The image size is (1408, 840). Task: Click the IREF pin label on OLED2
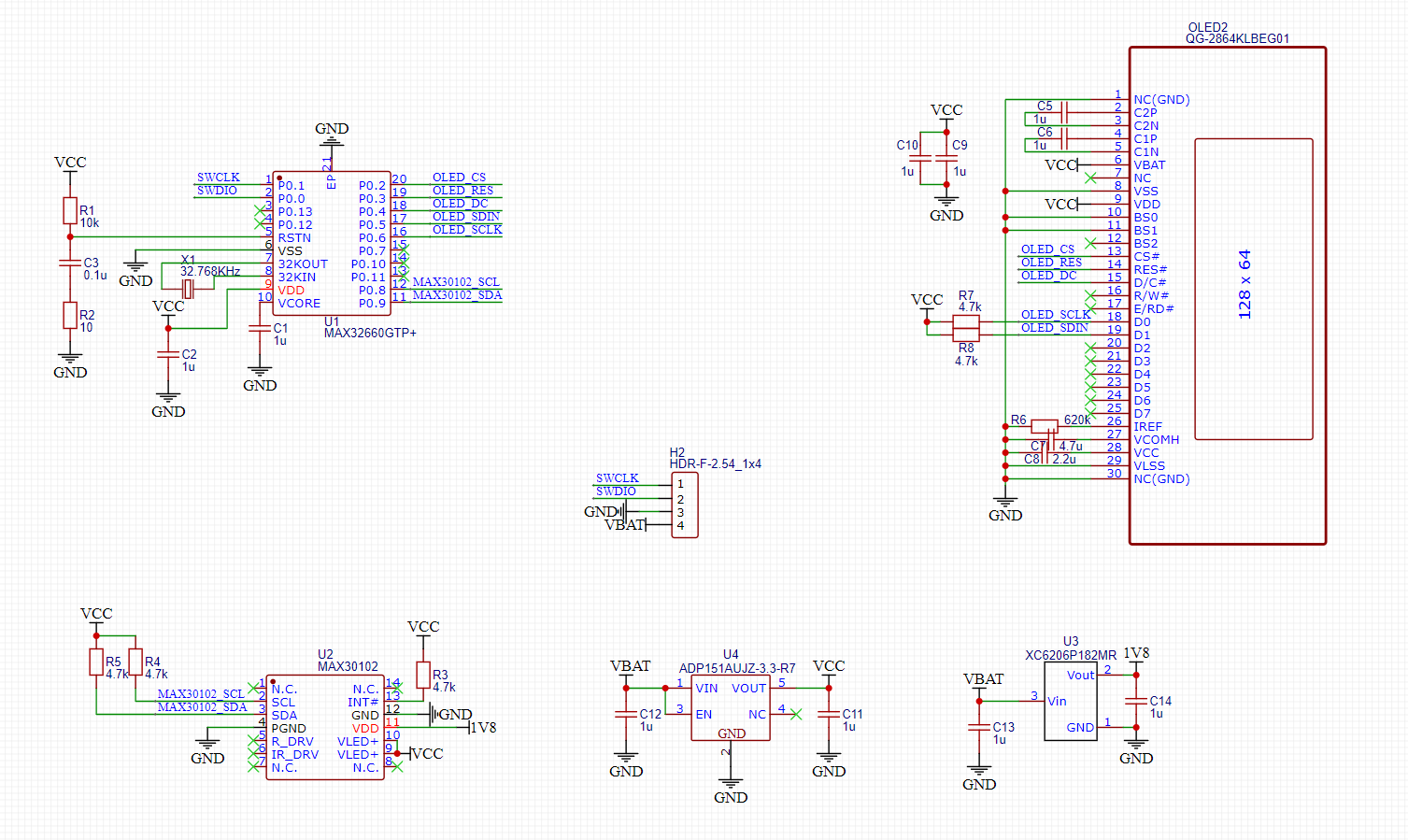tap(1147, 427)
